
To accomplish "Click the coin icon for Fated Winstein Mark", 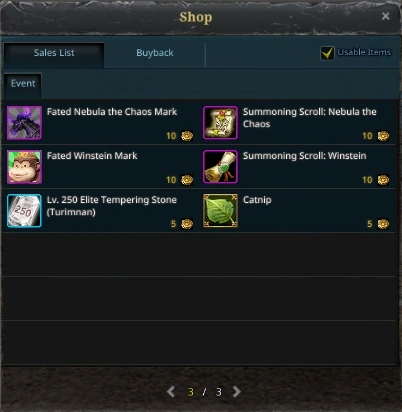I will (187, 180).
